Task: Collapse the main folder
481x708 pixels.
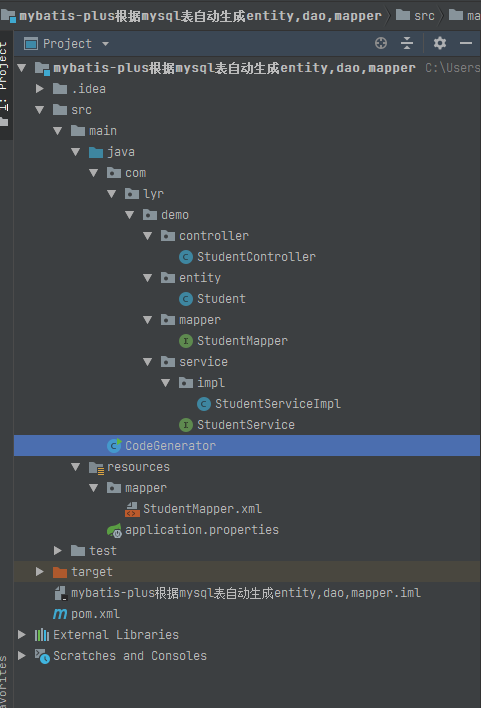Action: (57, 131)
